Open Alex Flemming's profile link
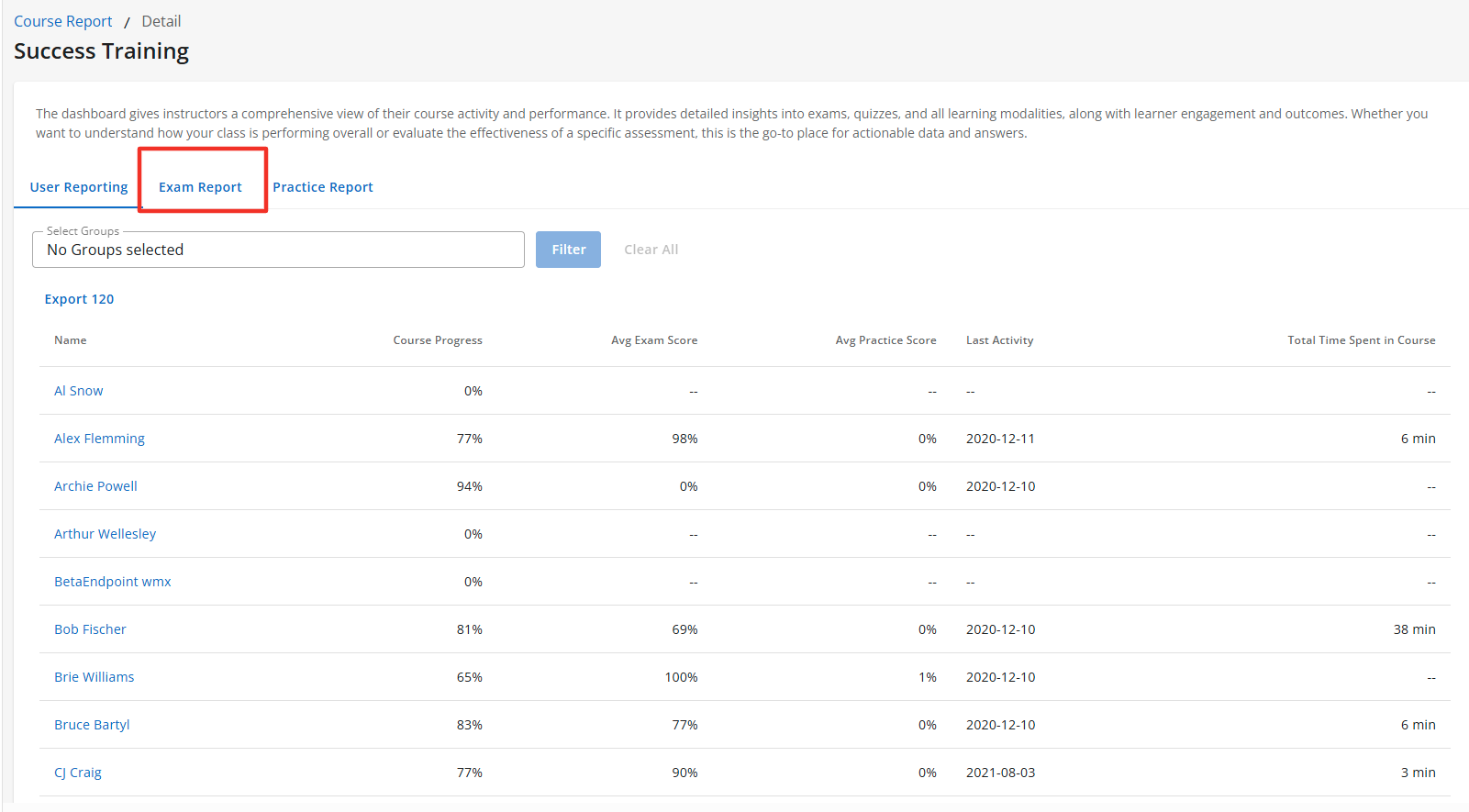The image size is (1469, 812). coord(99,439)
